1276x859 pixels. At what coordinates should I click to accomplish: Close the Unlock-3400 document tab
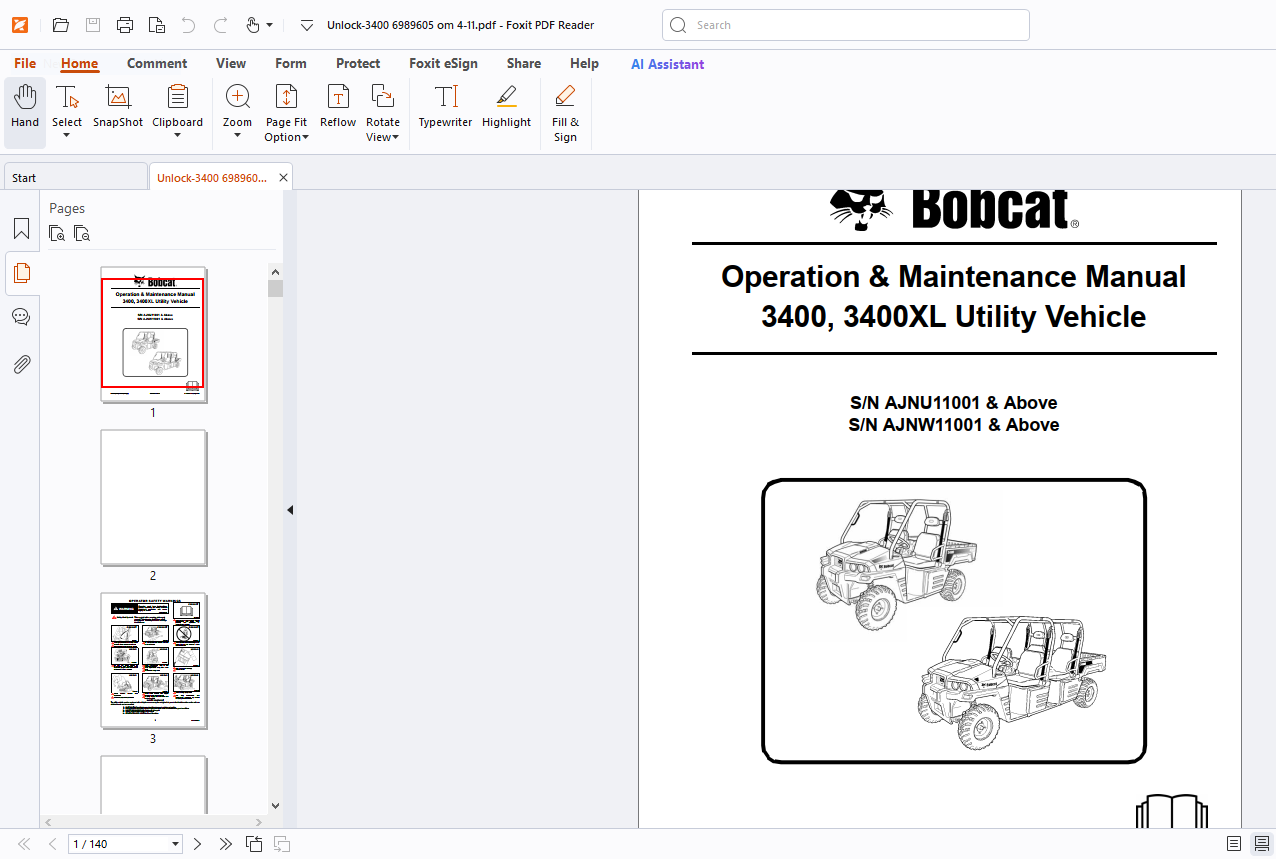pos(284,177)
